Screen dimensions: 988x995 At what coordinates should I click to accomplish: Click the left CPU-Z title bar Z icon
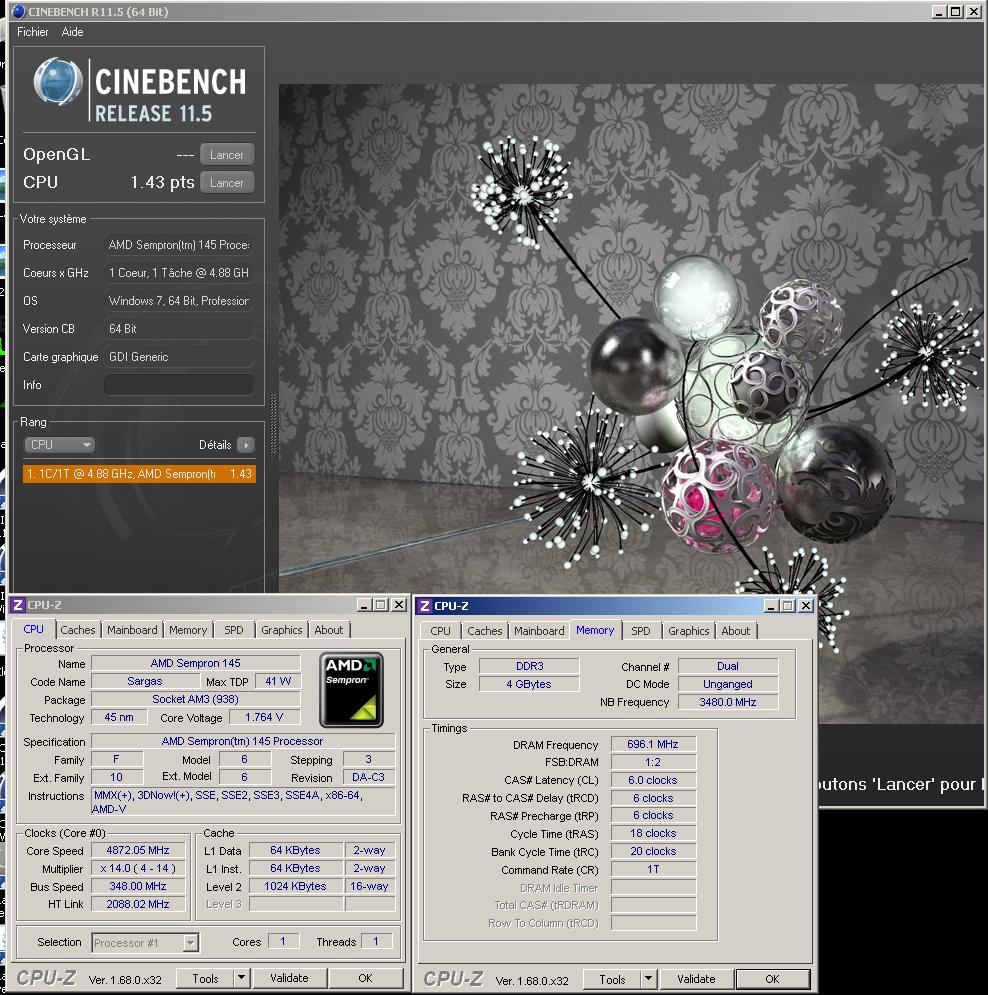[x=18, y=605]
